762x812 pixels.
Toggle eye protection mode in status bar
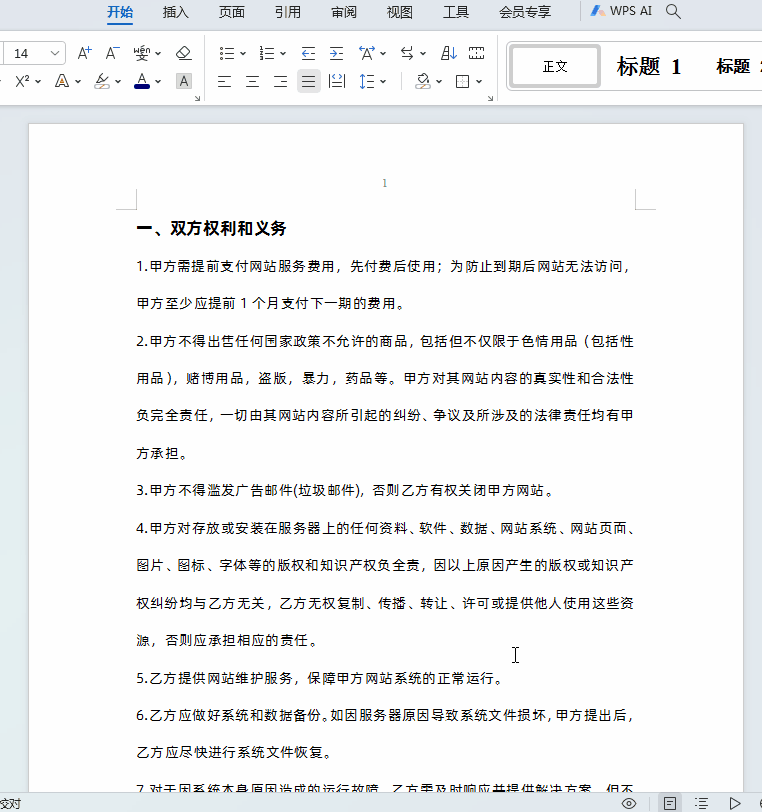[629, 803]
